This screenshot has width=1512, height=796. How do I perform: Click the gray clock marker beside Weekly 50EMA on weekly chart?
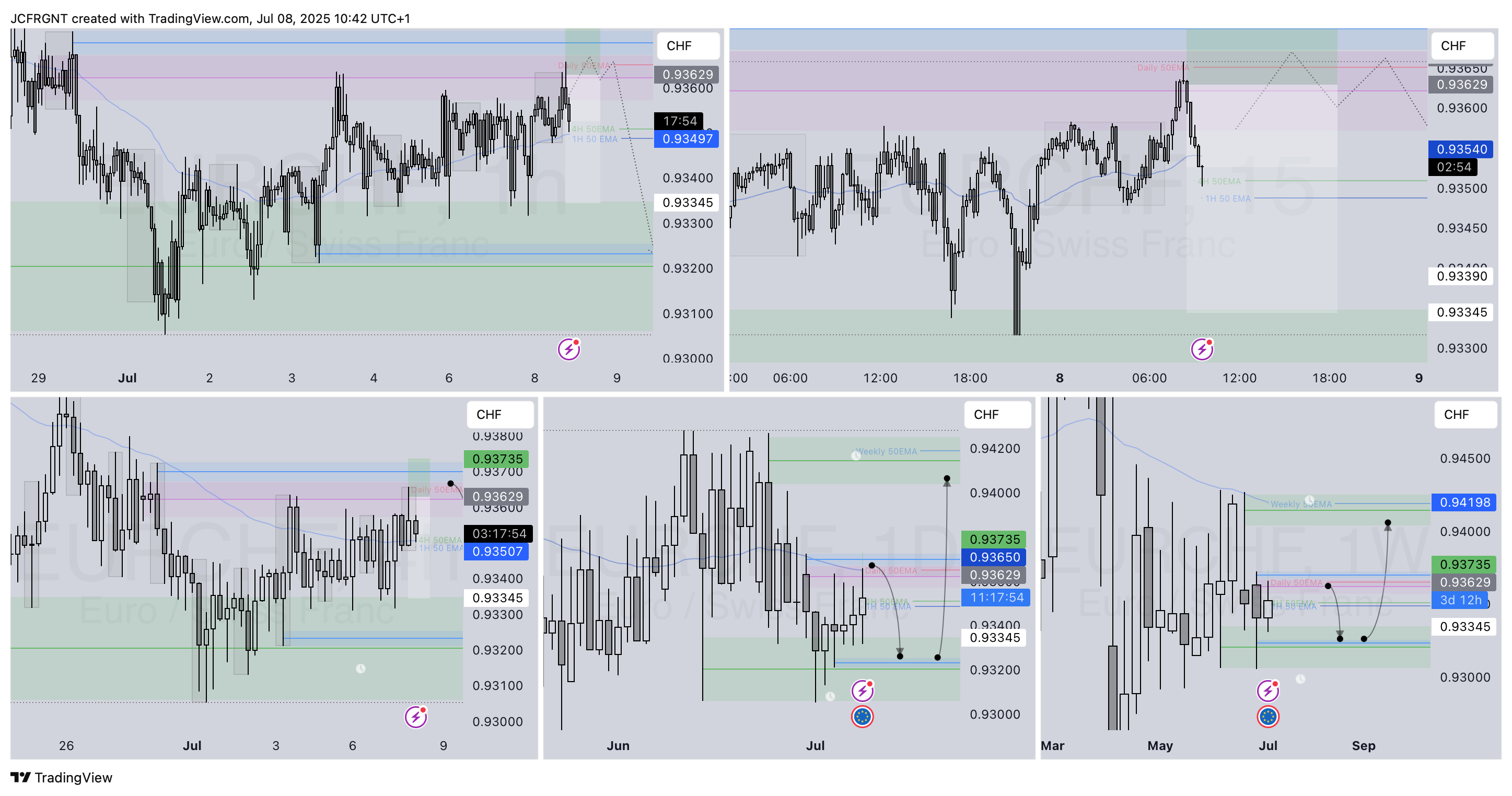point(1309,500)
